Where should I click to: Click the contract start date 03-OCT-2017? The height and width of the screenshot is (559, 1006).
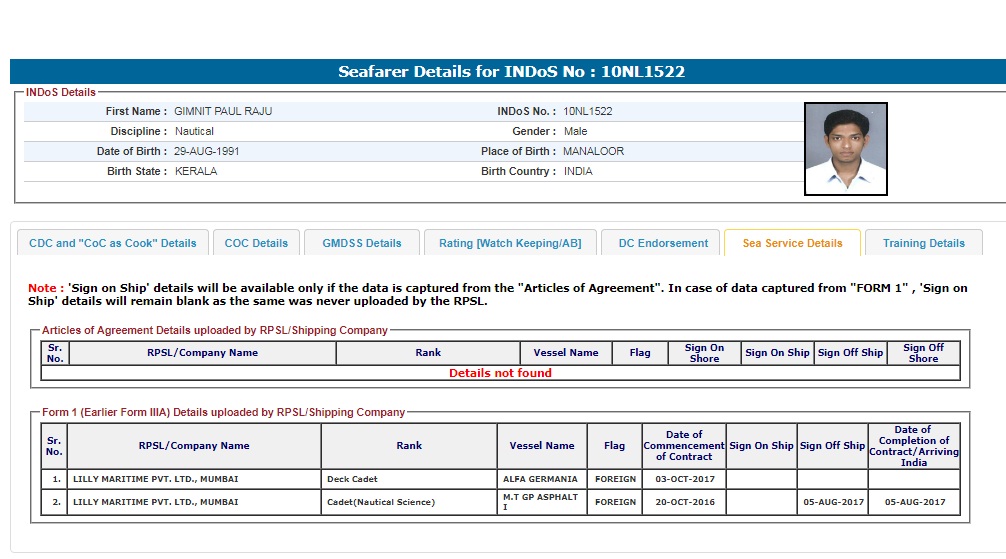click(x=683, y=479)
